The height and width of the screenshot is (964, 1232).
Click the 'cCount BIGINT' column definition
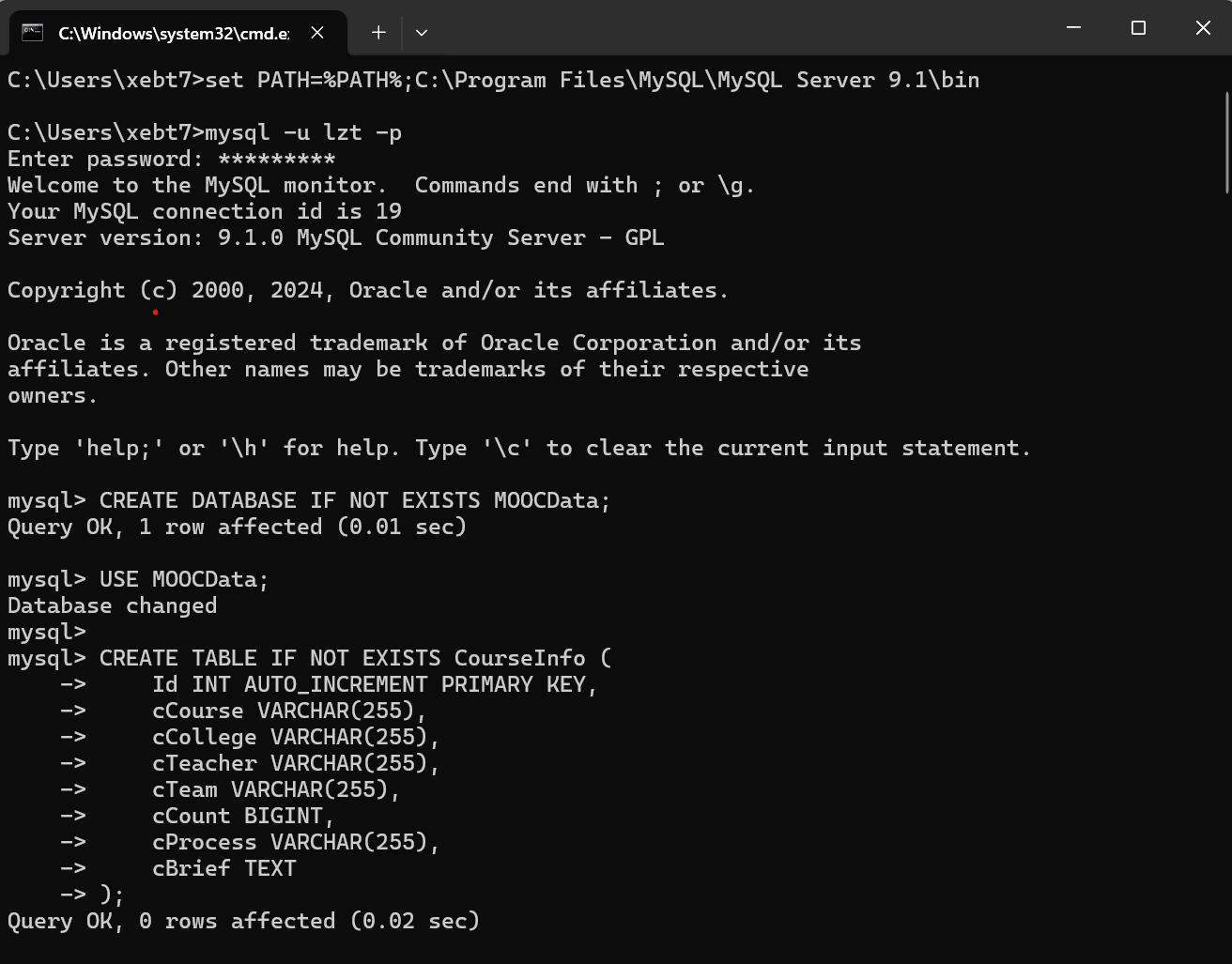[x=242, y=816]
